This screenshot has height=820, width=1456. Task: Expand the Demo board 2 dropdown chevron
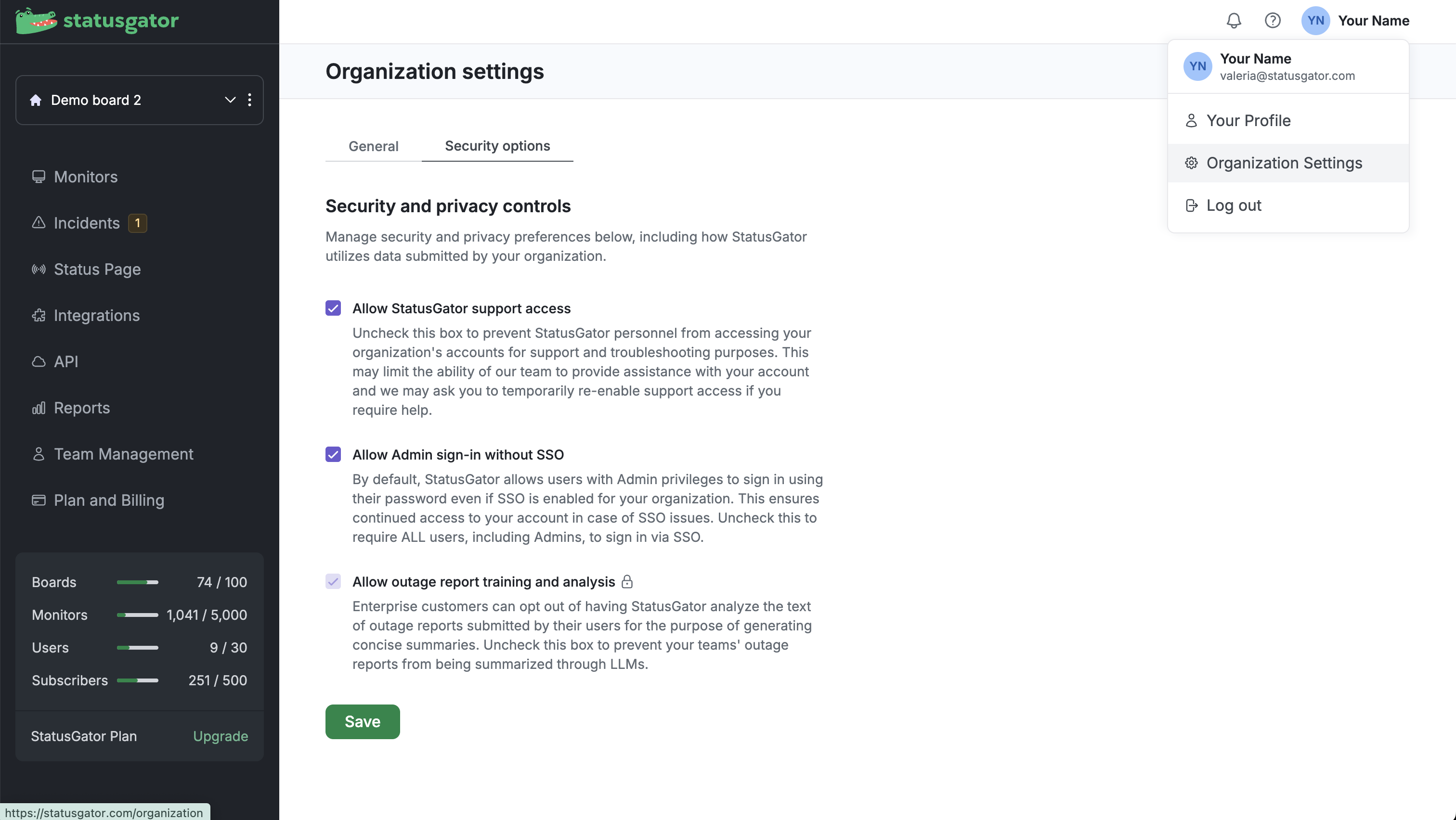pos(230,100)
